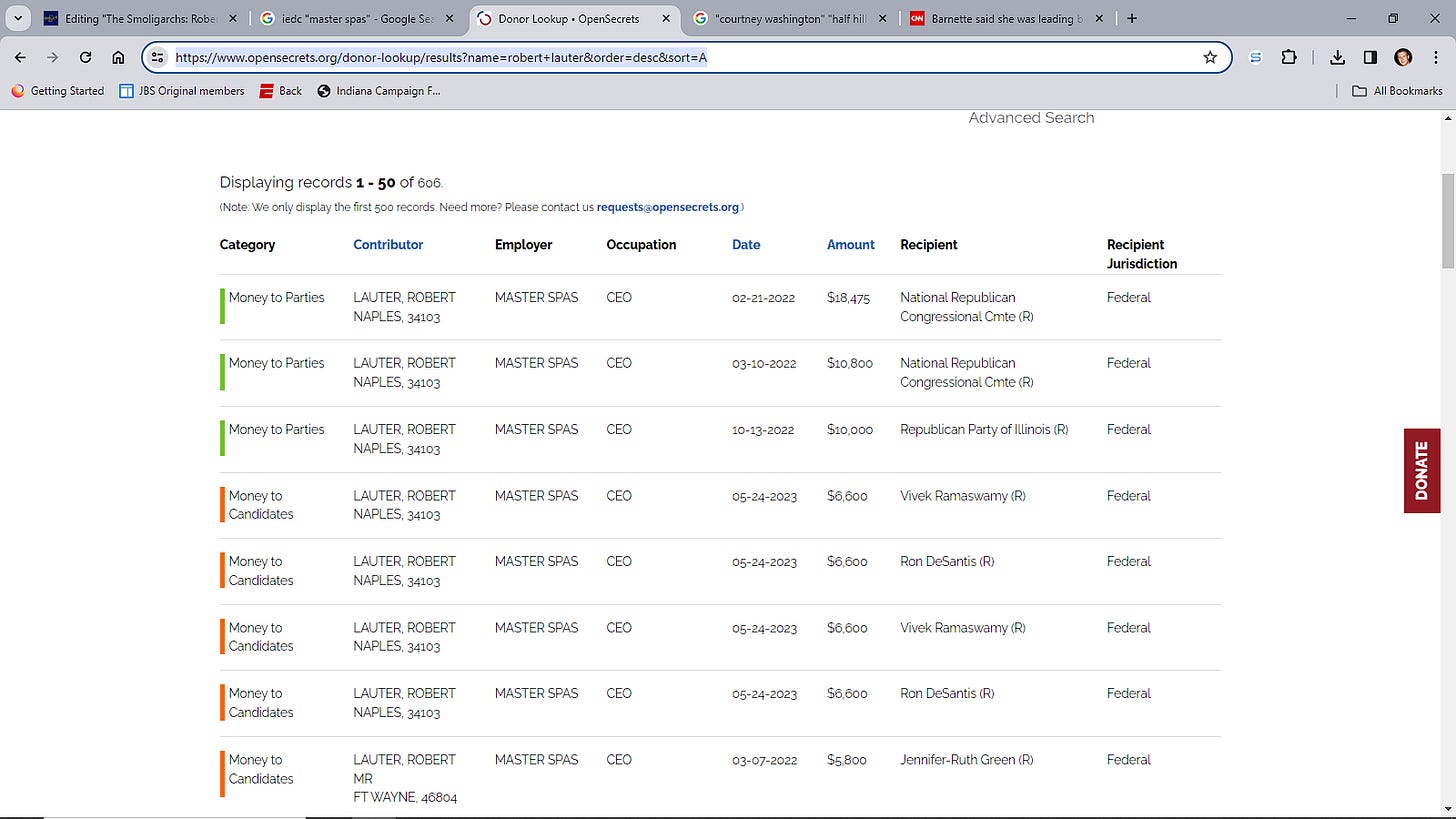
Task: Close the Editing The Smoligarchs tab
Action: [x=232, y=18]
